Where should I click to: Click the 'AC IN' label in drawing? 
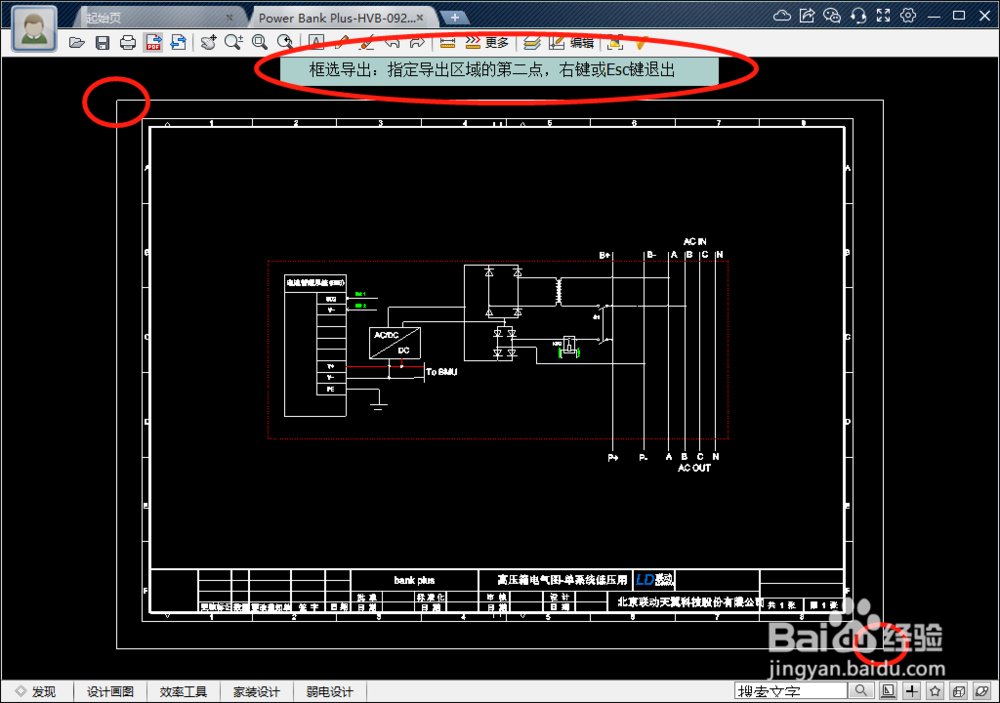695,242
